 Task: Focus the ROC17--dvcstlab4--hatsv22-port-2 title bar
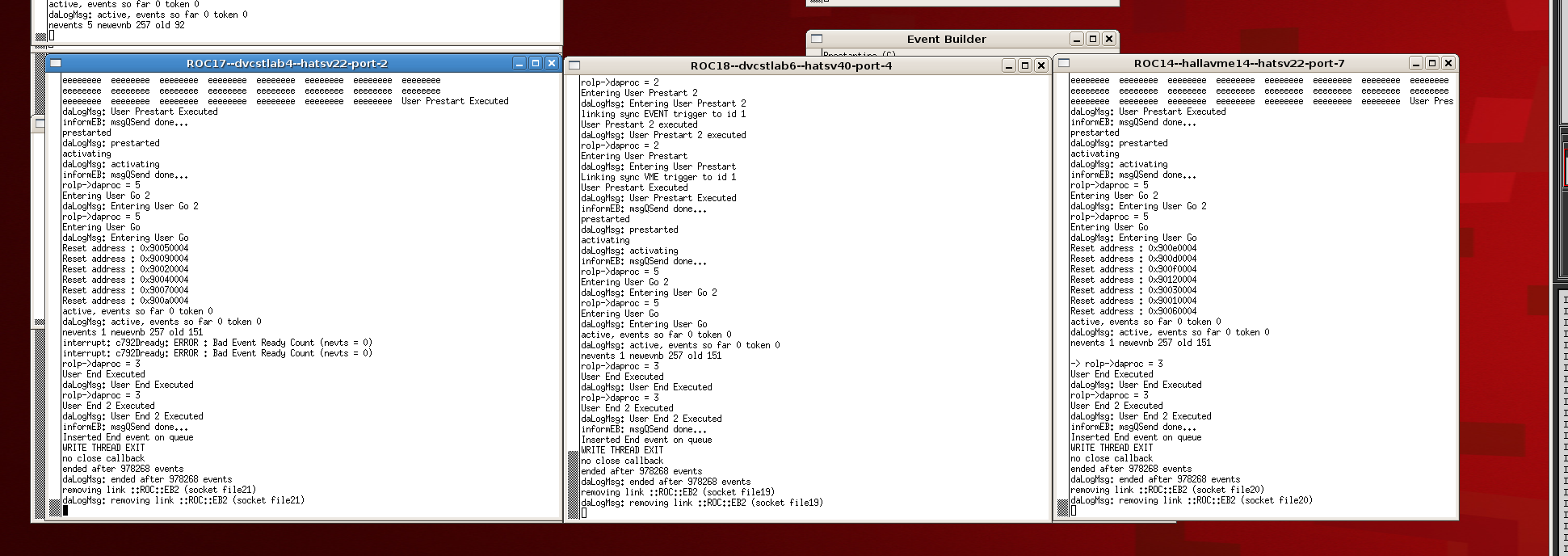[287, 63]
